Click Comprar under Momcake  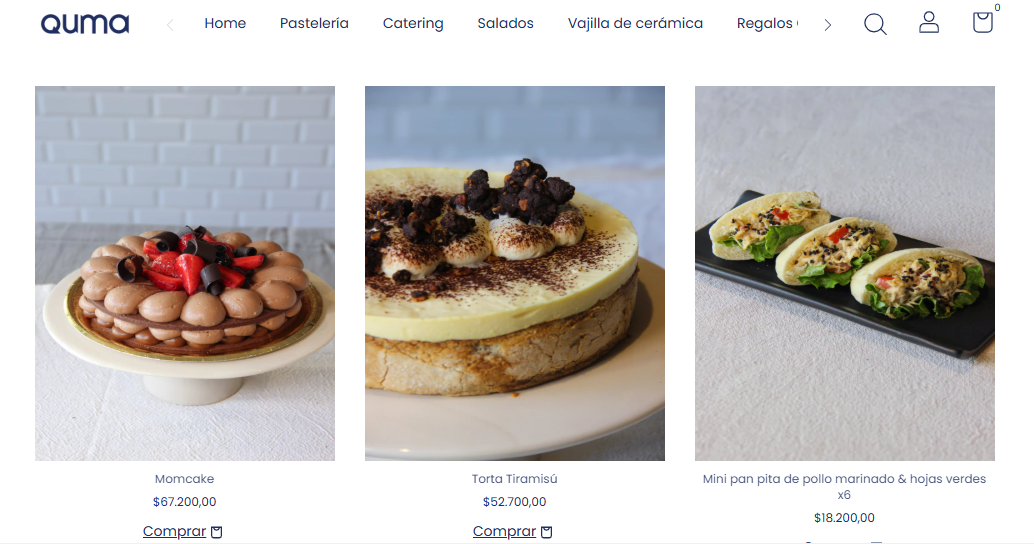coord(174,531)
